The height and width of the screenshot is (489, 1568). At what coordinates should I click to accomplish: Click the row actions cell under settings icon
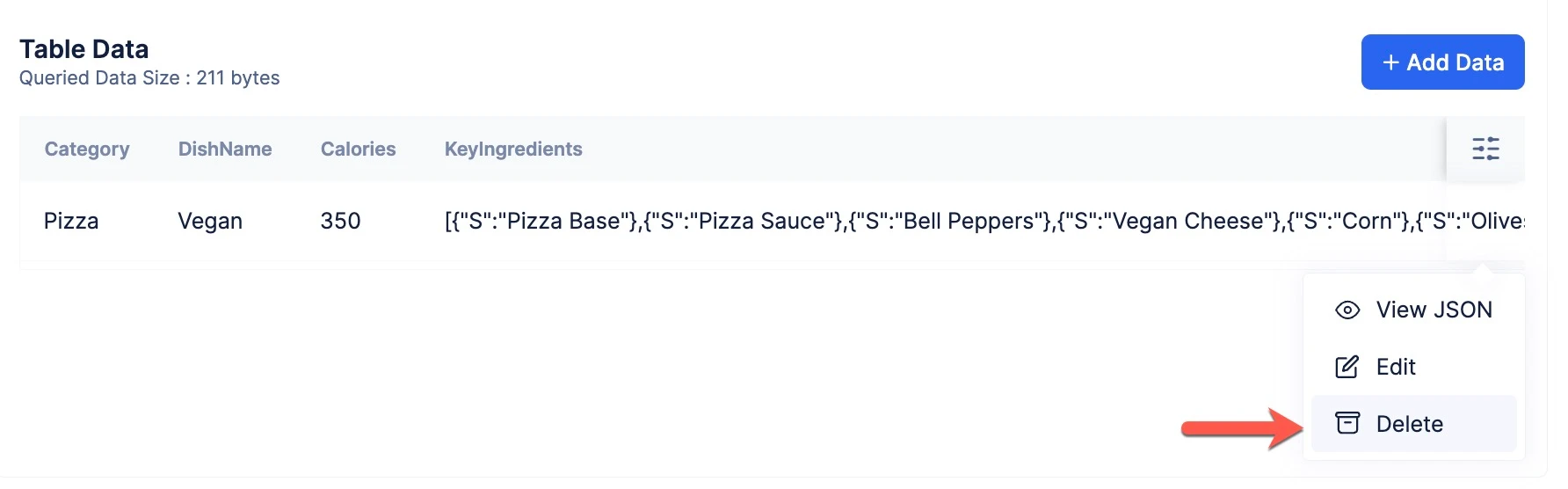1485,222
